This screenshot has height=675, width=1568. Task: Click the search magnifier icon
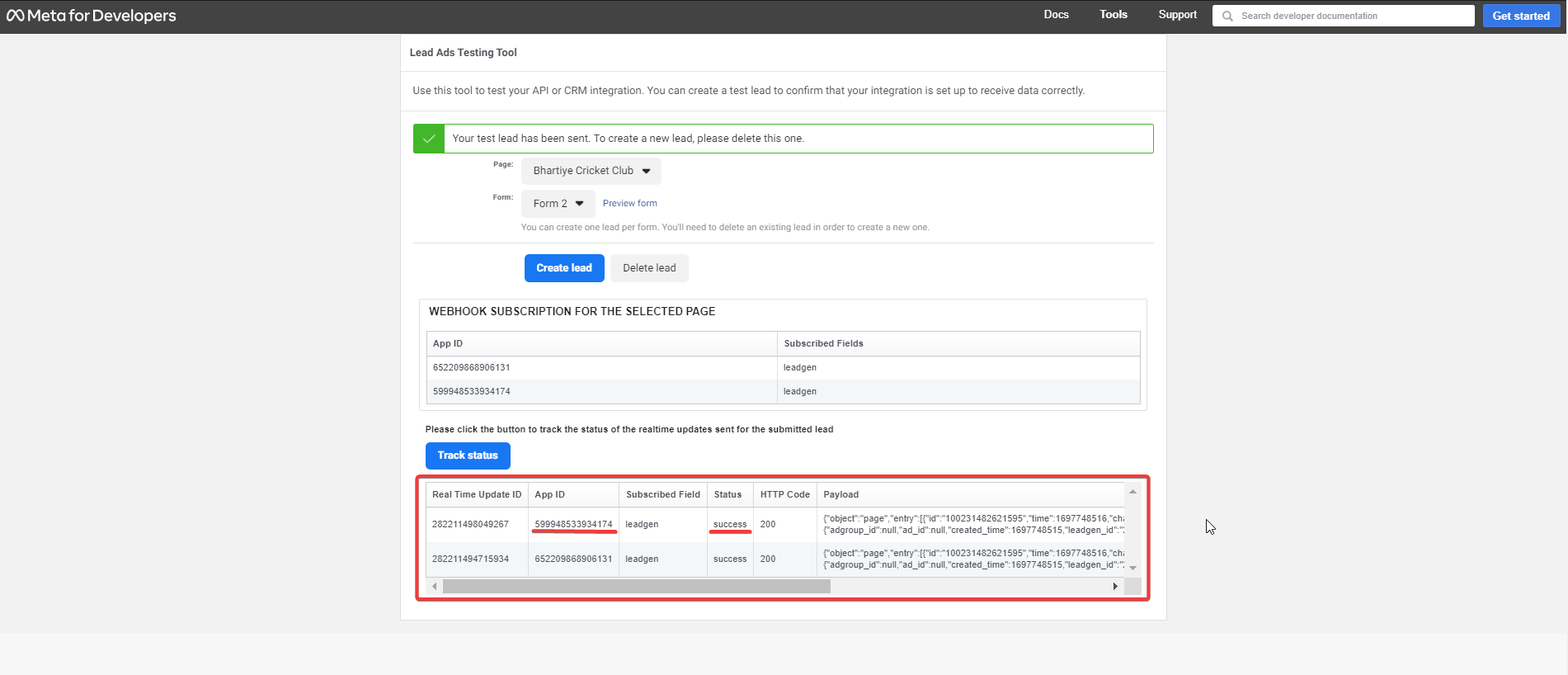coord(1227,16)
